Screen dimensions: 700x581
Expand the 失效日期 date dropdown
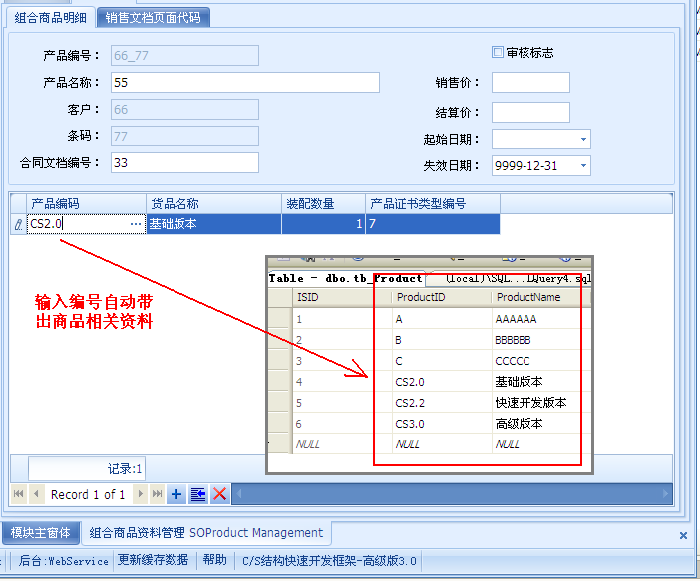pyautogui.click(x=582, y=166)
